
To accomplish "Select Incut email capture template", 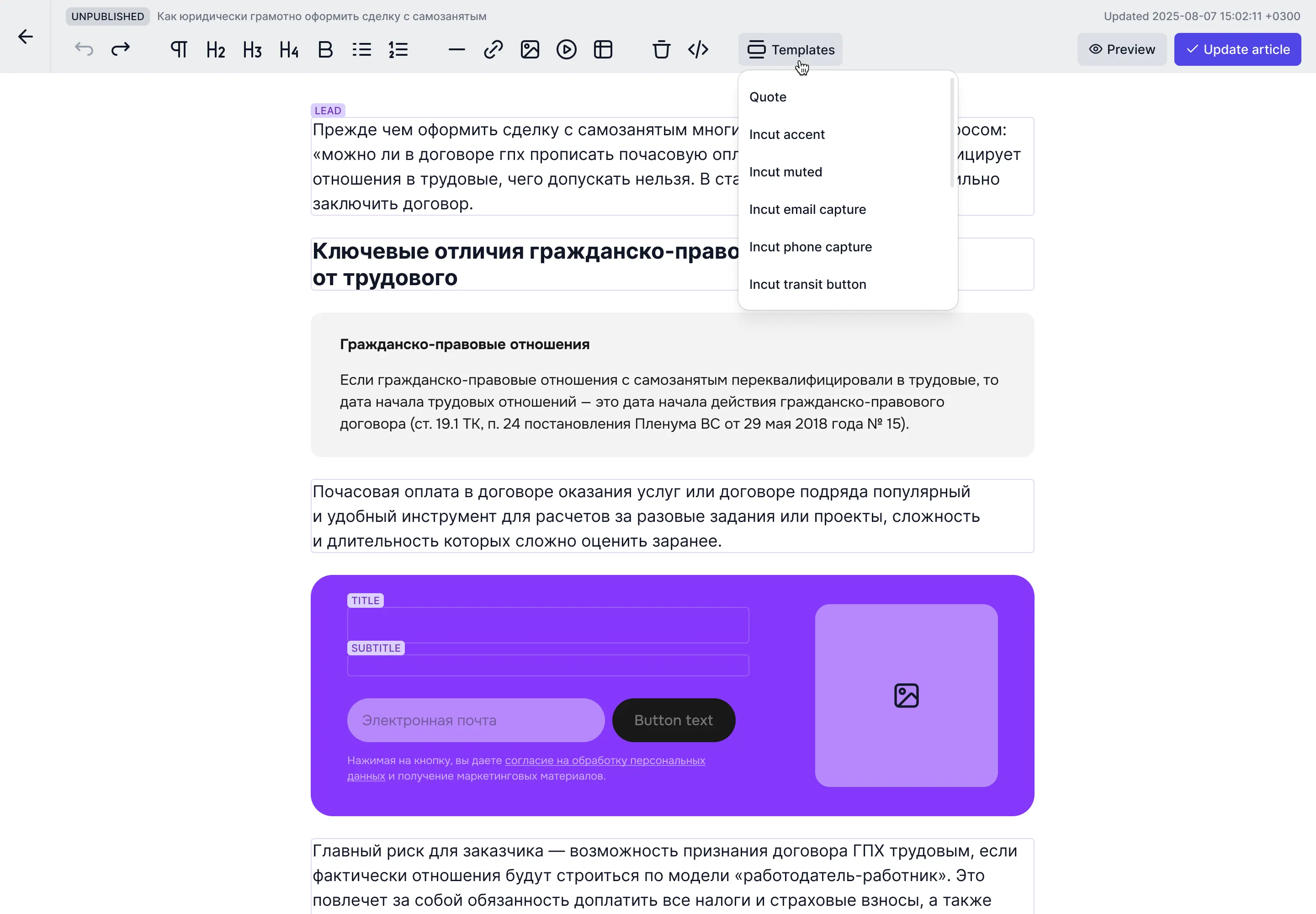I will click(807, 209).
